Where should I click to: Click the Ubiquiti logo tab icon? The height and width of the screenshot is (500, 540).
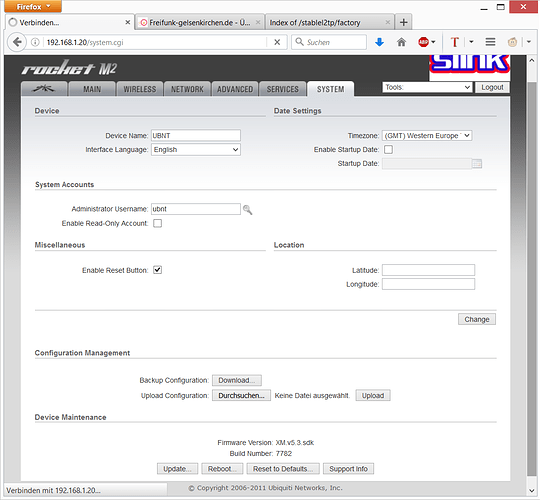44,89
